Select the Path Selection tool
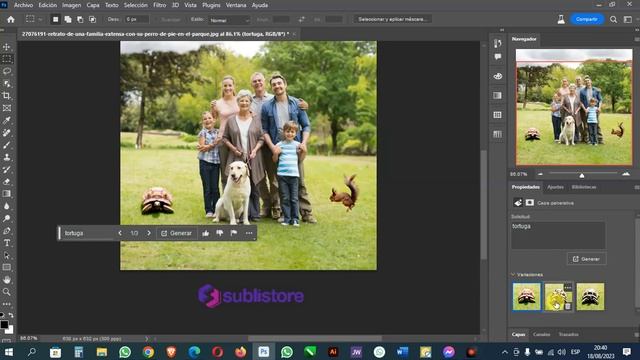 (7, 255)
